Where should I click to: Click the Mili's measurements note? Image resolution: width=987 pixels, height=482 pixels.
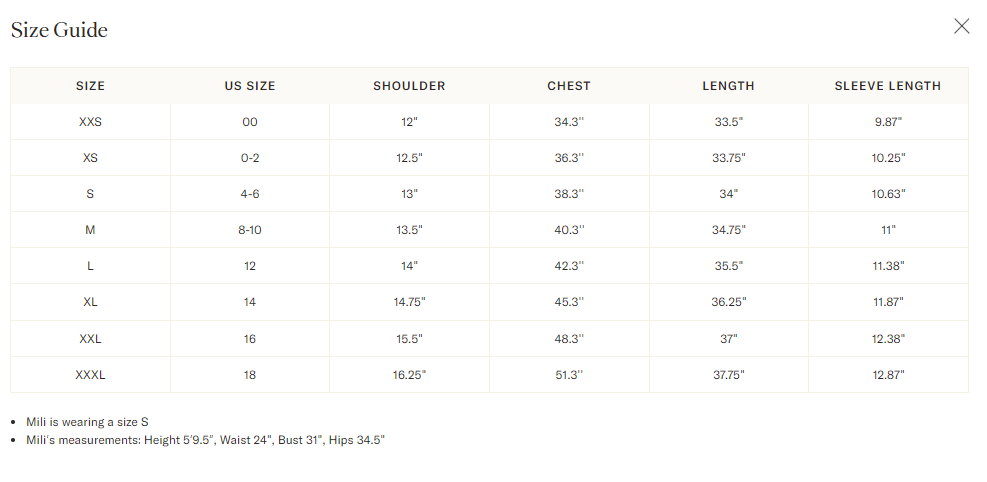click(205, 440)
